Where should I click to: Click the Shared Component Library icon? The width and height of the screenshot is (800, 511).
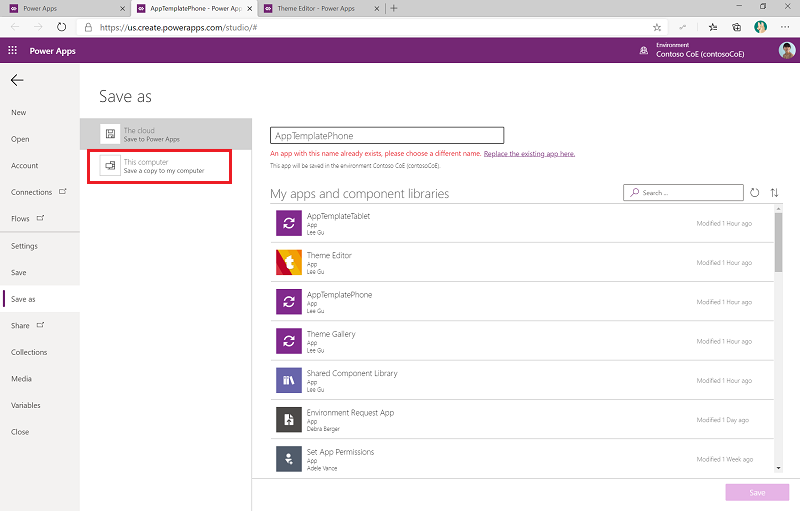coord(288,380)
